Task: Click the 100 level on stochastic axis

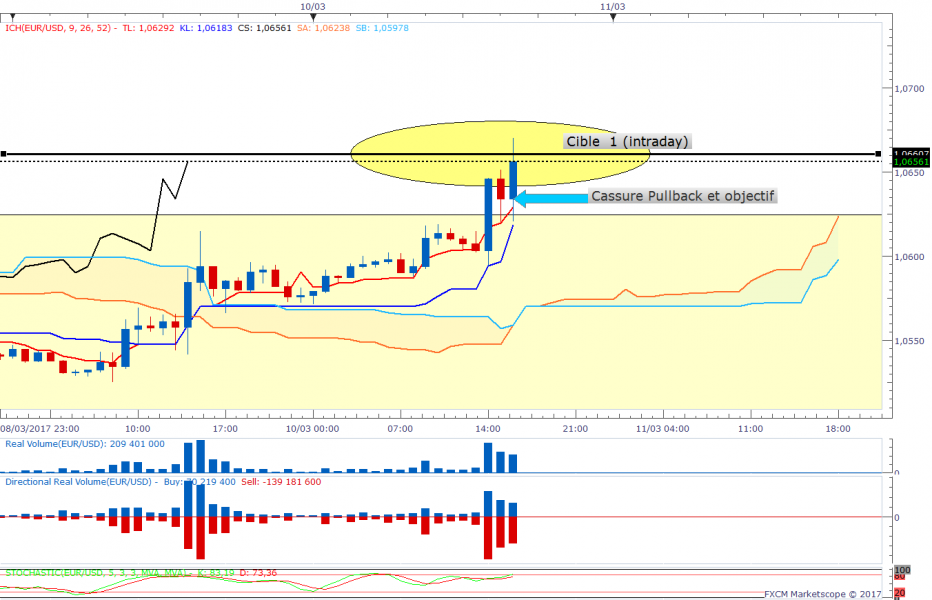Action: pos(902,570)
